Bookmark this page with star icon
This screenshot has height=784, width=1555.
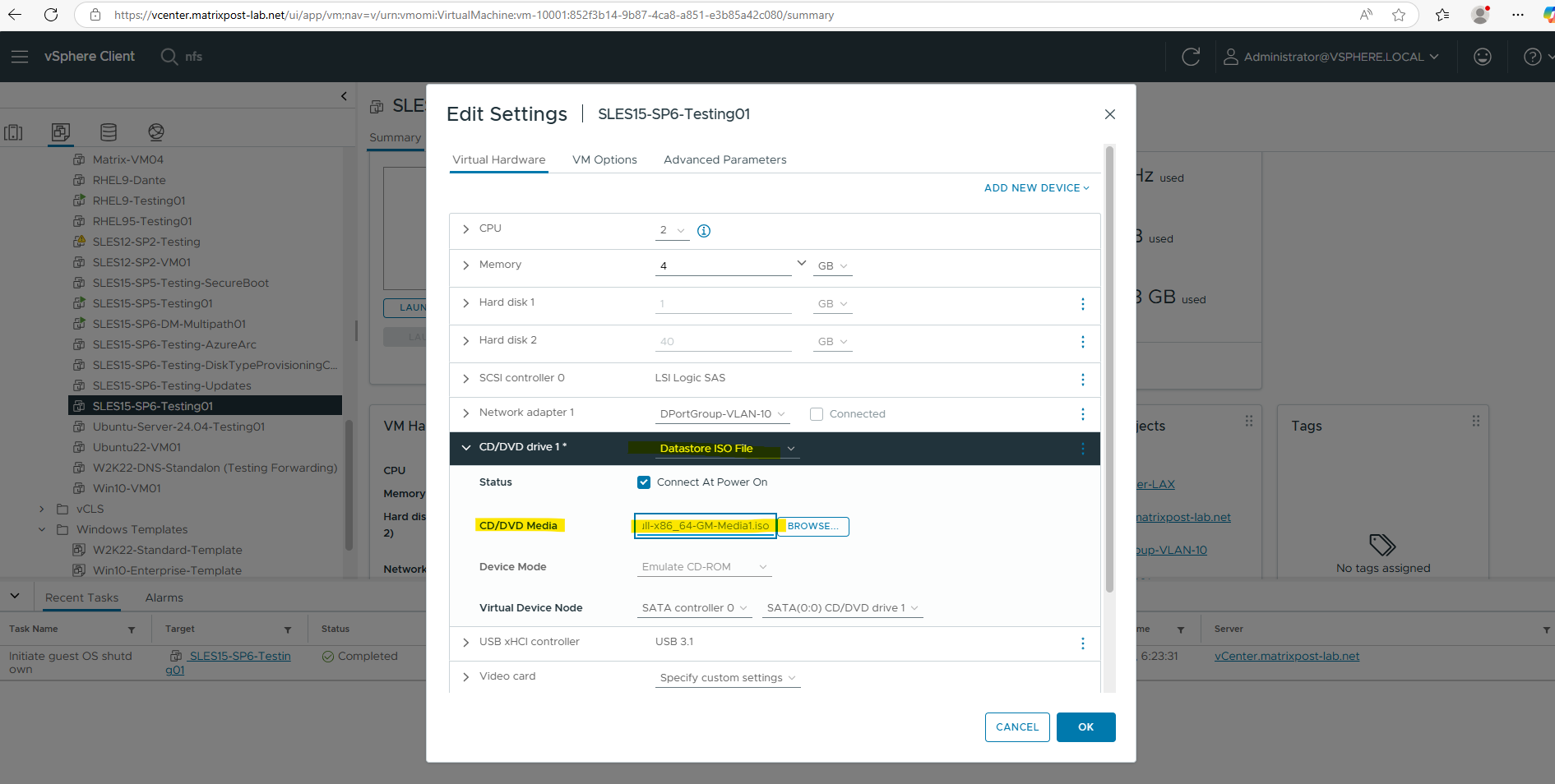click(x=1399, y=15)
